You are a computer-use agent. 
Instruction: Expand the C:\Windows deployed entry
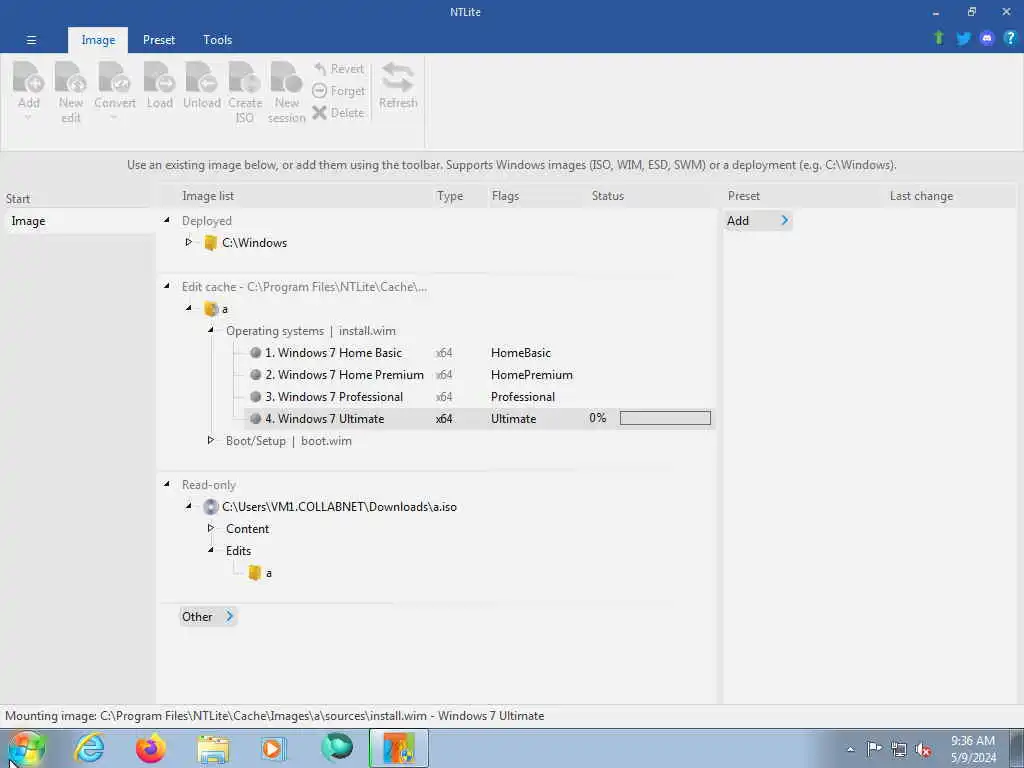[189, 242]
